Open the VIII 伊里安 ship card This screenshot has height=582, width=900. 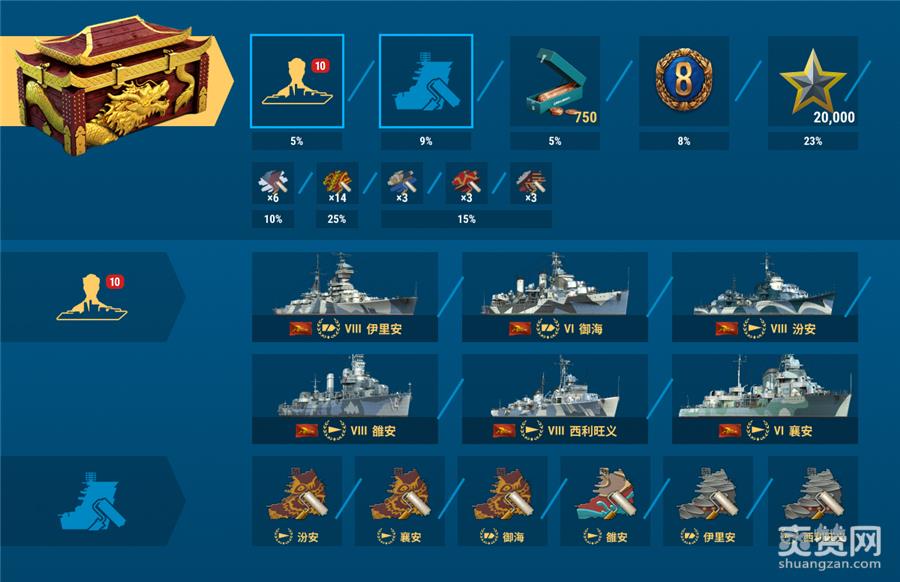click(344, 297)
